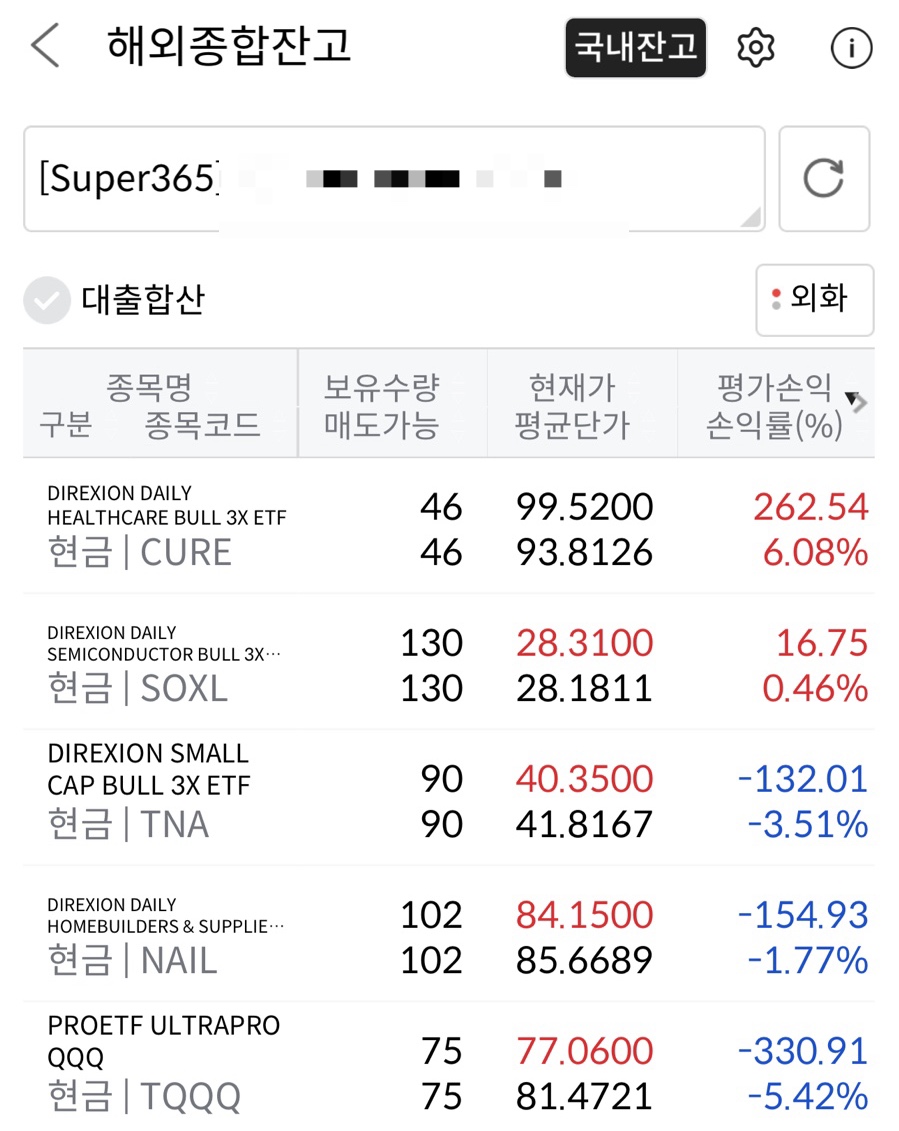Go back with the left arrow icon
899x1131 pixels.
[x=45, y=45]
